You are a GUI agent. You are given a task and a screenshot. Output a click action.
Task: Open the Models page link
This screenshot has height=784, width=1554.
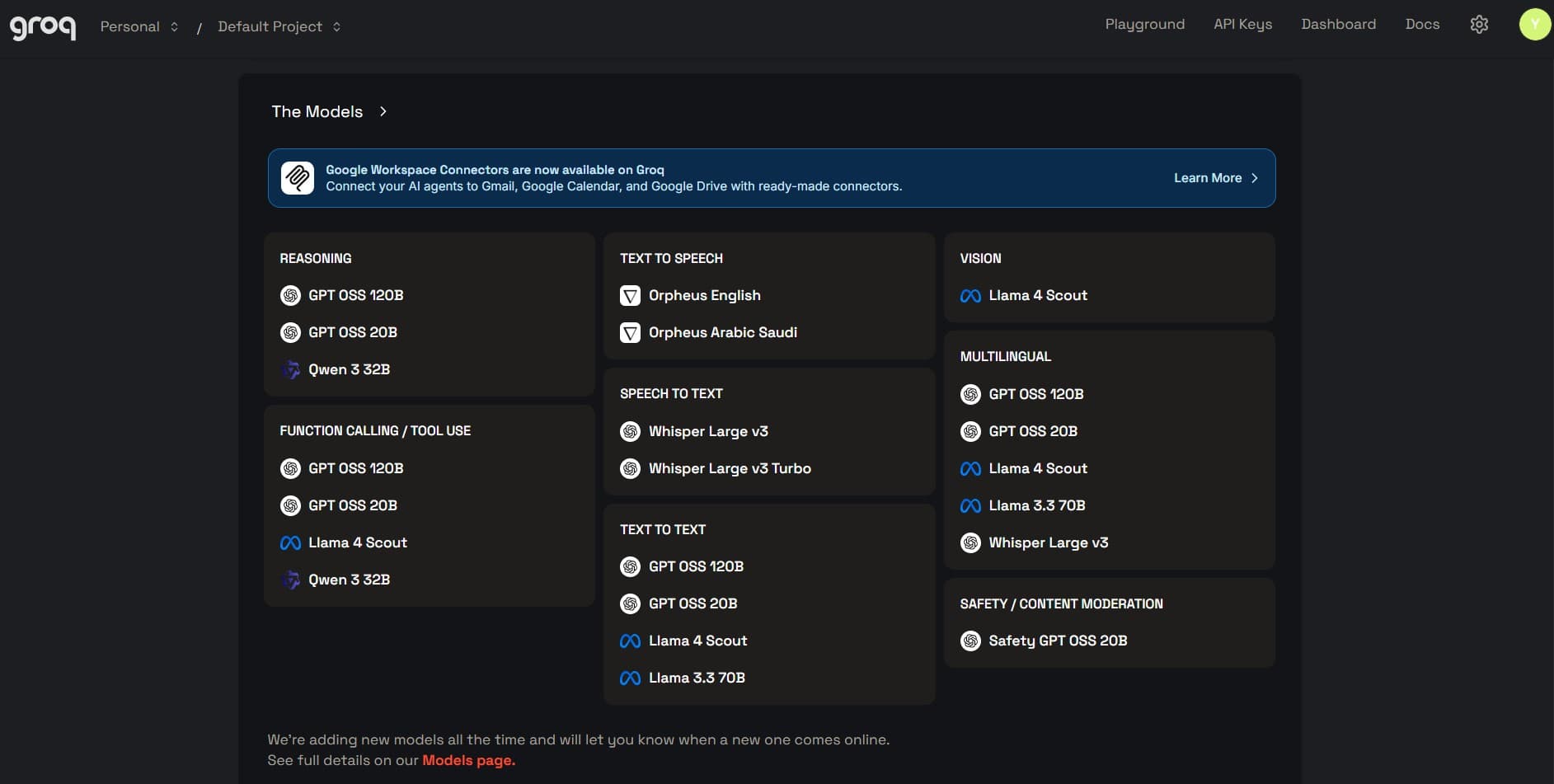tap(467, 759)
